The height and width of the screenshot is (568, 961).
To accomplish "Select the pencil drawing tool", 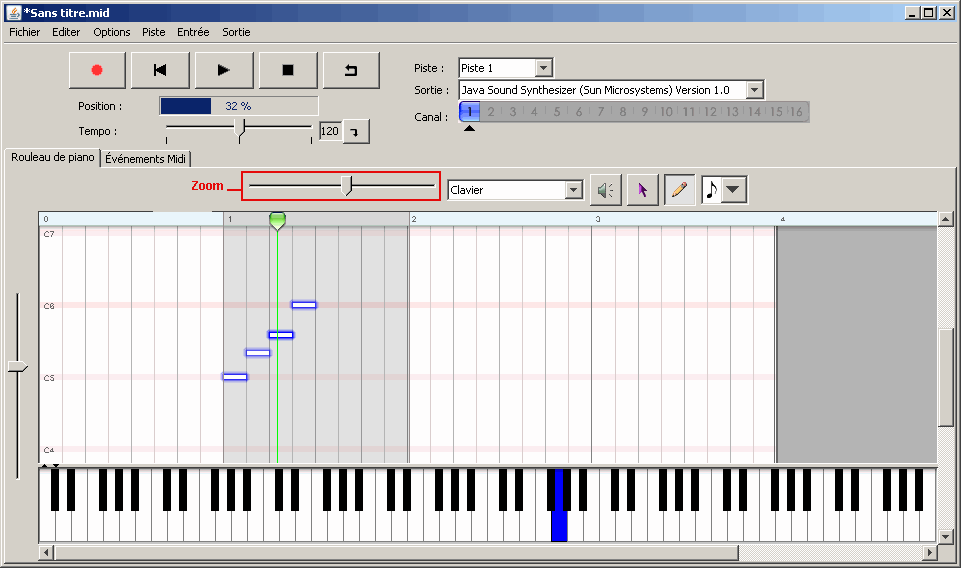I will pyautogui.click(x=679, y=191).
